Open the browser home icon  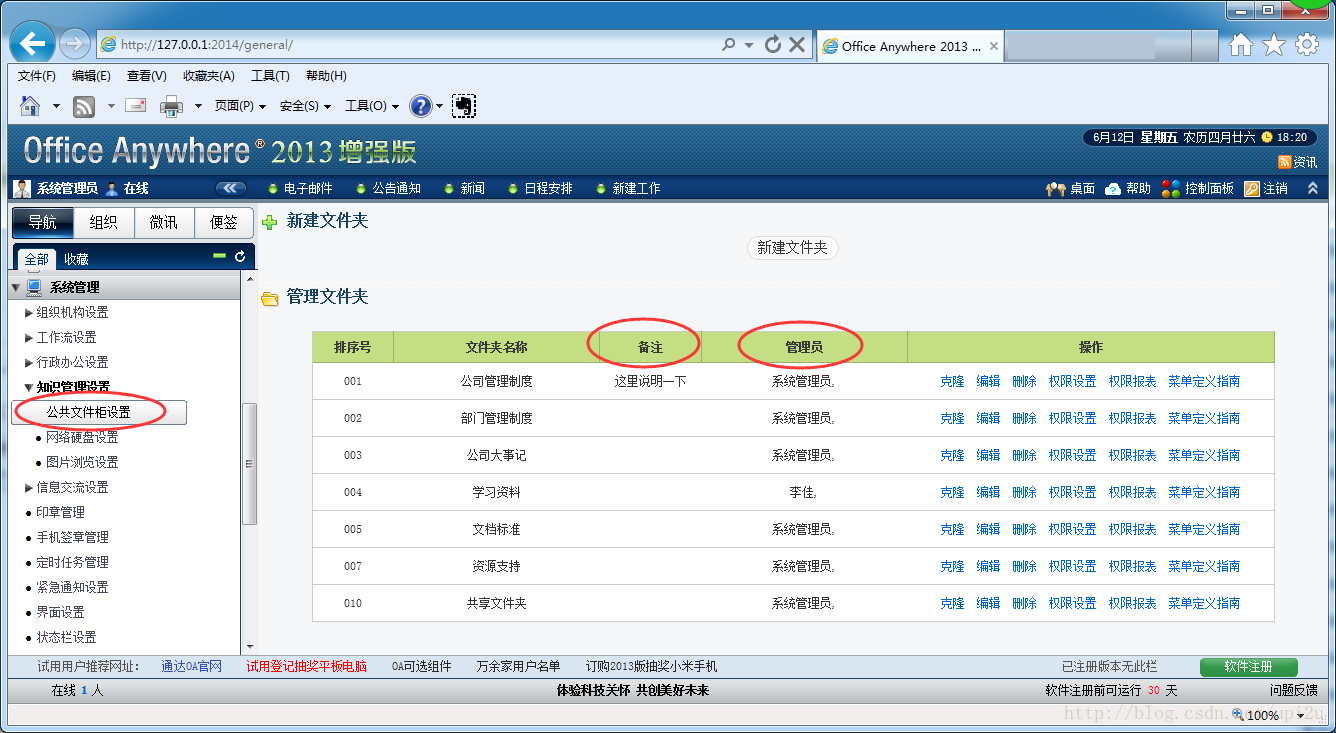coord(1240,45)
